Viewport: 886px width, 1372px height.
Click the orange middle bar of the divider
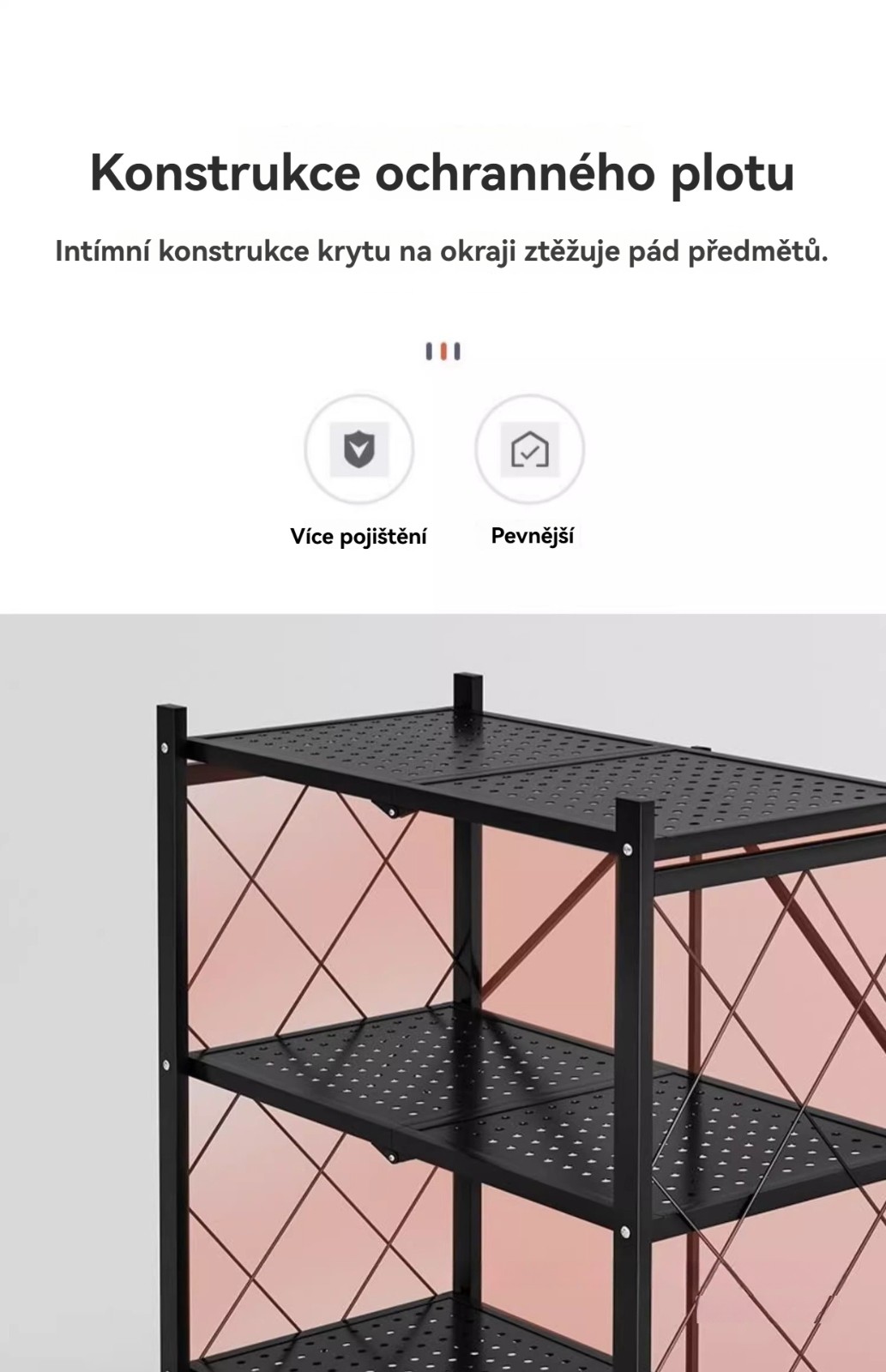(x=443, y=352)
